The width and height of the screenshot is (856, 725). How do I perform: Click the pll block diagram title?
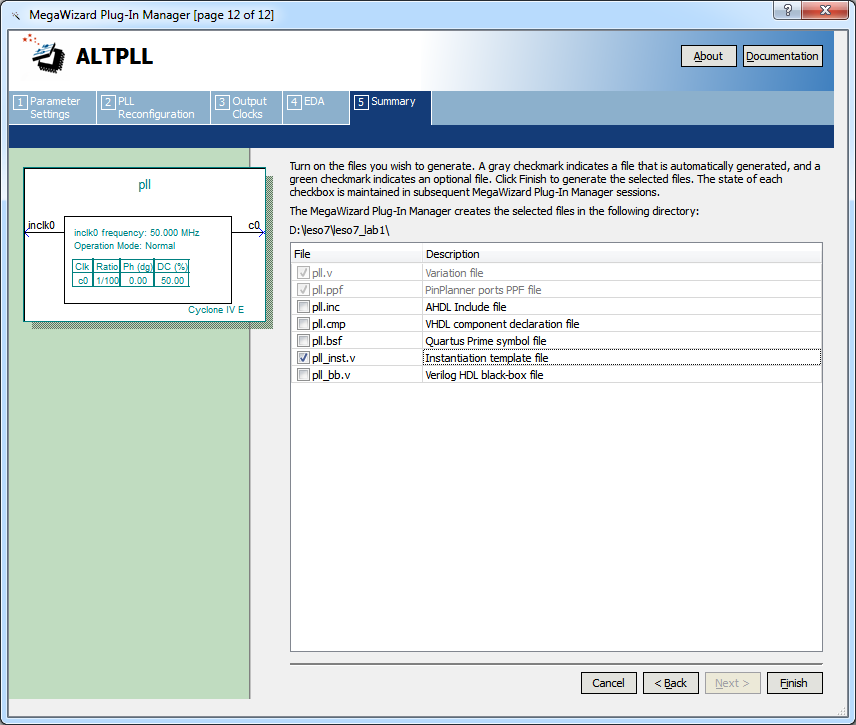(144, 185)
